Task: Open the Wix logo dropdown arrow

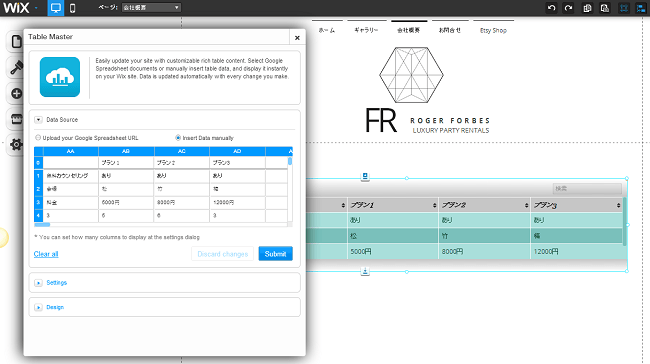Action: tap(36, 8)
